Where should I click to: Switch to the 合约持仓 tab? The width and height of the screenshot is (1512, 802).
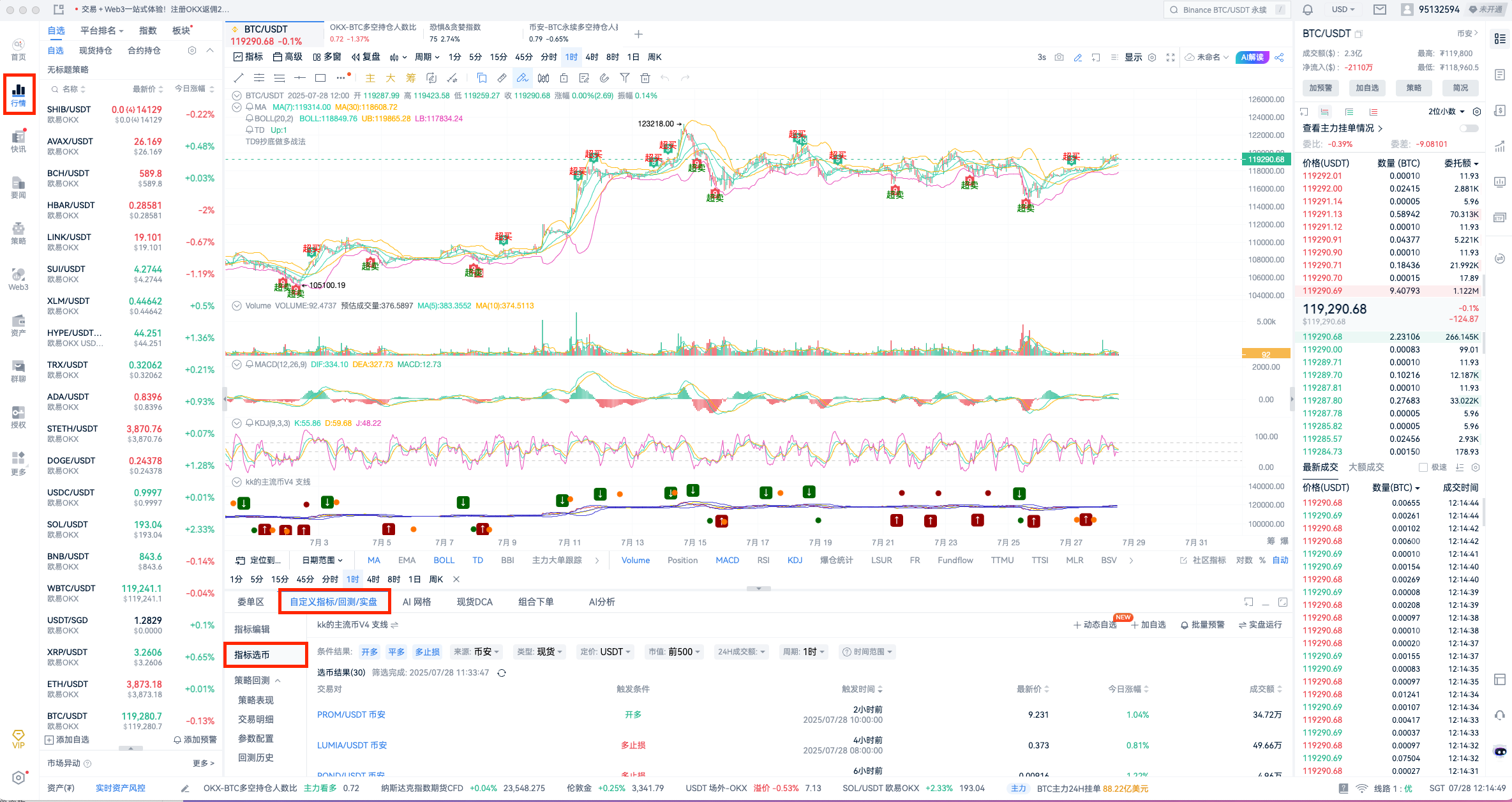[144, 50]
